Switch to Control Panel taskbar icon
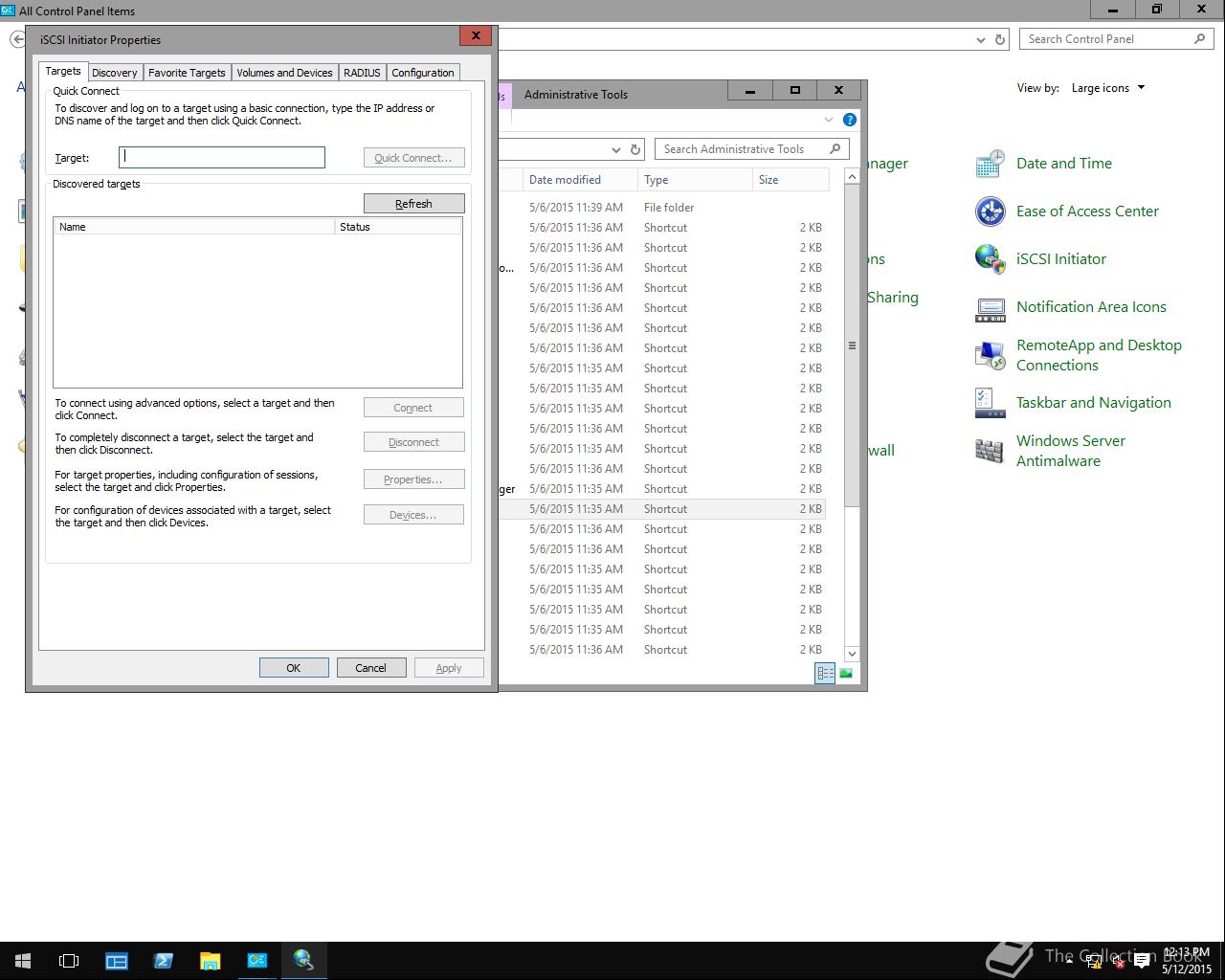1225x980 pixels. pyautogui.click(x=256, y=960)
